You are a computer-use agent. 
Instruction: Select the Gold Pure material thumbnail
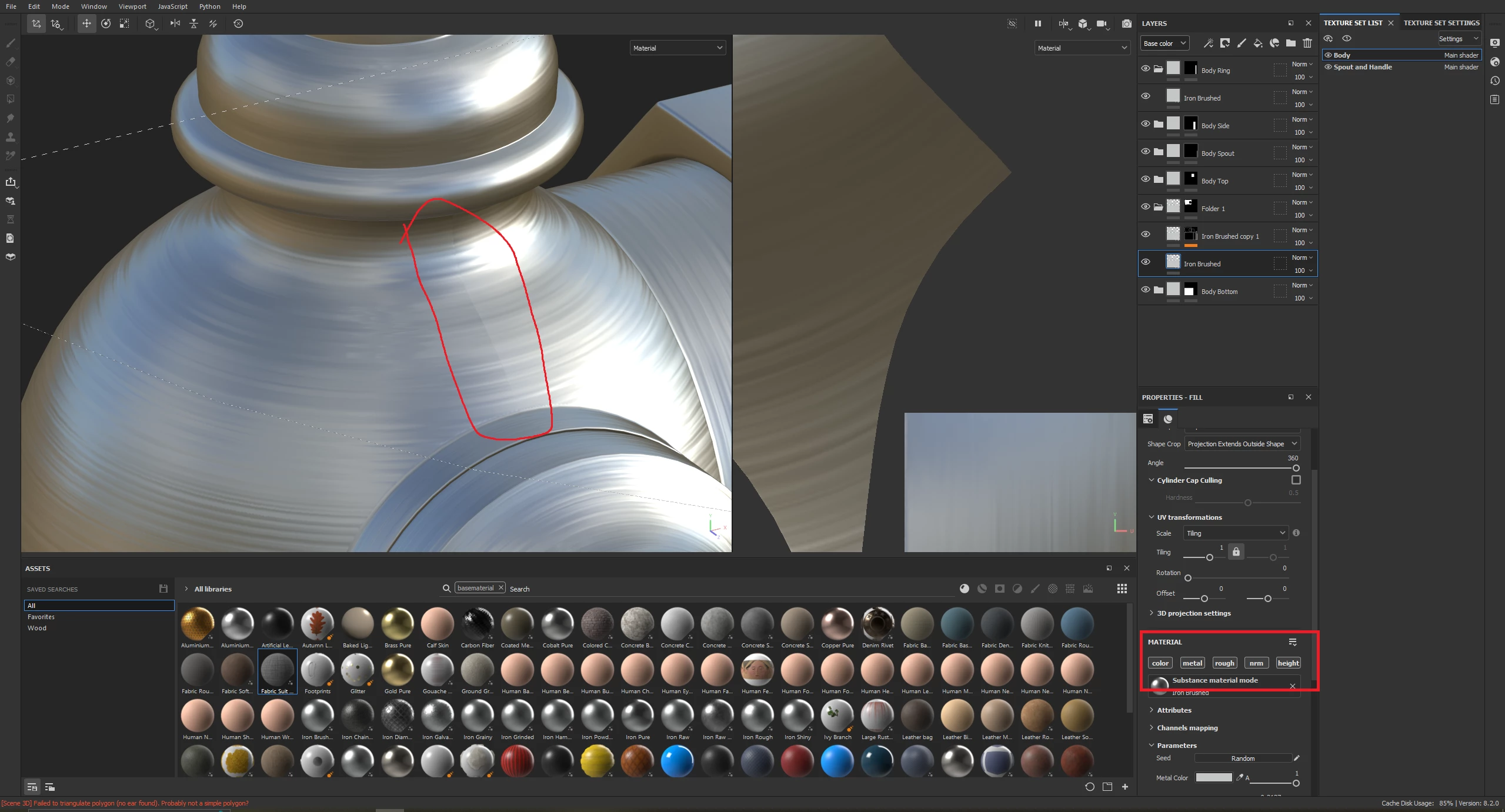[x=397, y=670]
